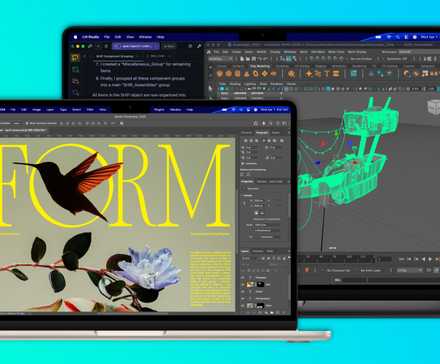Click the width field in Properties transform
440x364 pixels.
259,201
